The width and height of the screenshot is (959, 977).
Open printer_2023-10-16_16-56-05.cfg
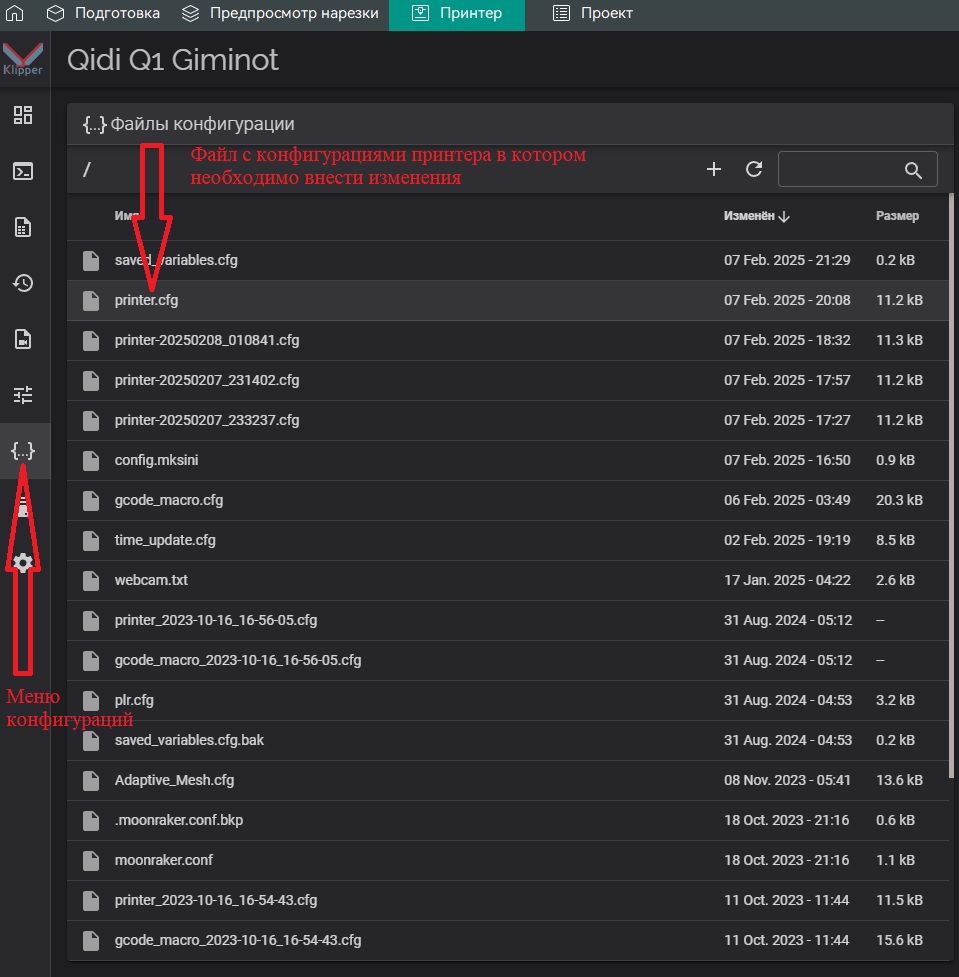click(508, 620)
